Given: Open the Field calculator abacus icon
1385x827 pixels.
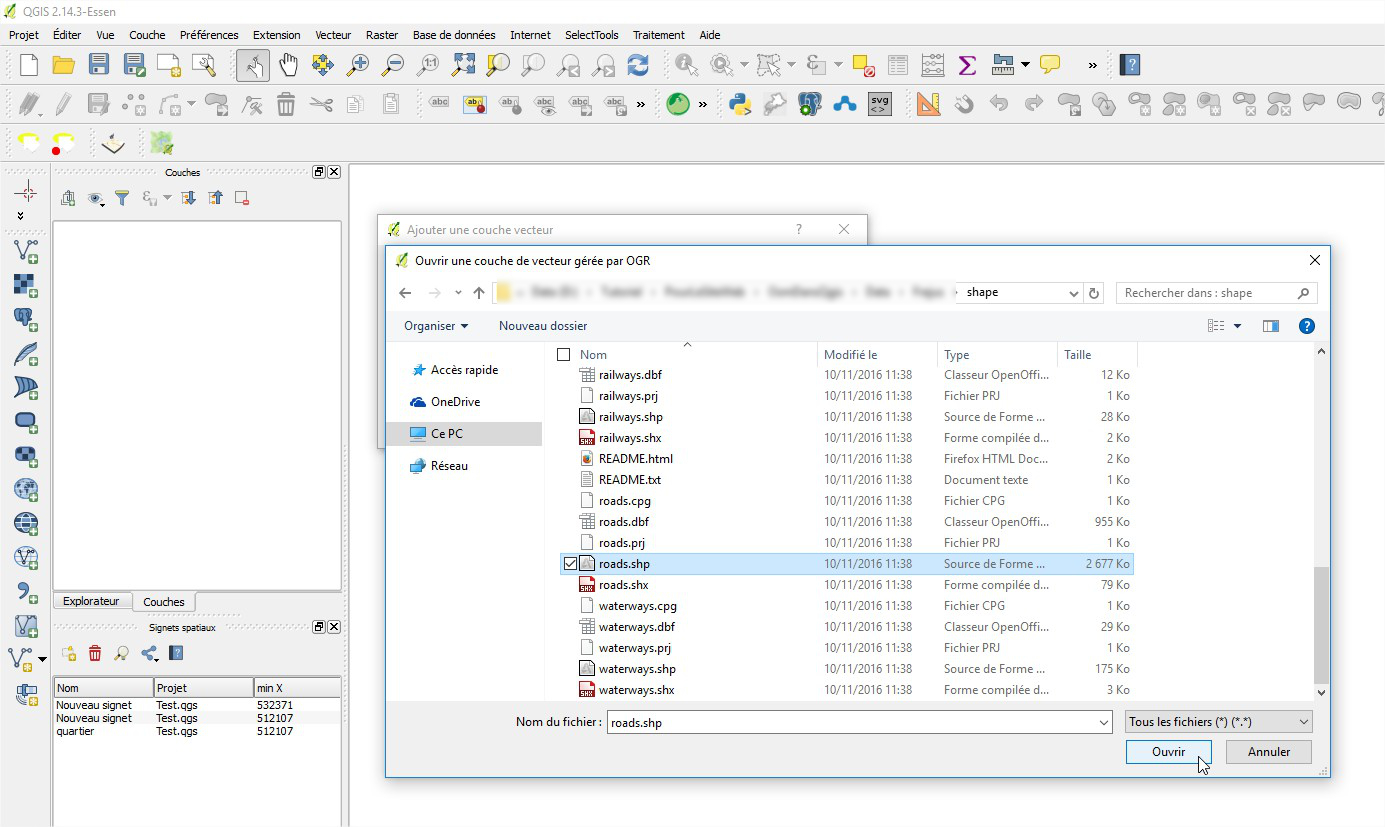Looking at the screenshot, I should (932, 65).
